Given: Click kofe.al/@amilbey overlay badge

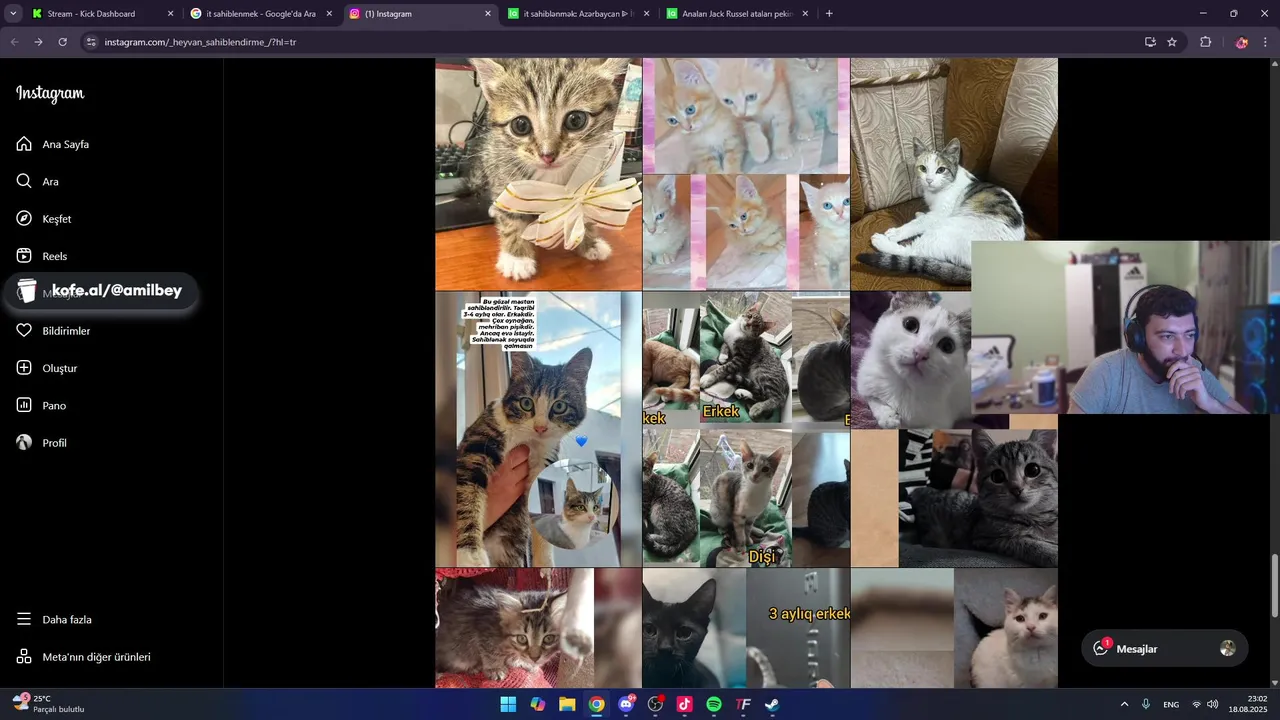Looking at the screenshot, I should (x=100, y=291).
